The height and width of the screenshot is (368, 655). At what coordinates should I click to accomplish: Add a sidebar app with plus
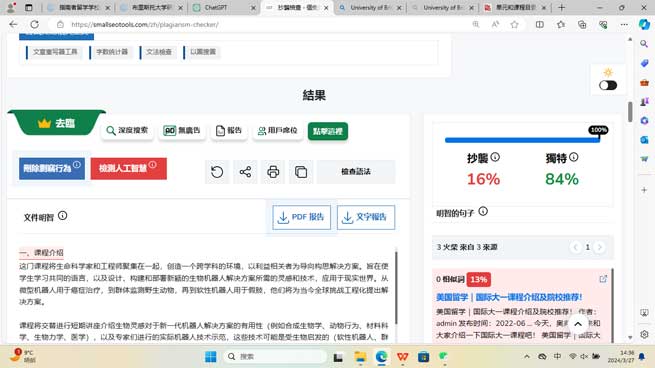click(x=644, y=190)
